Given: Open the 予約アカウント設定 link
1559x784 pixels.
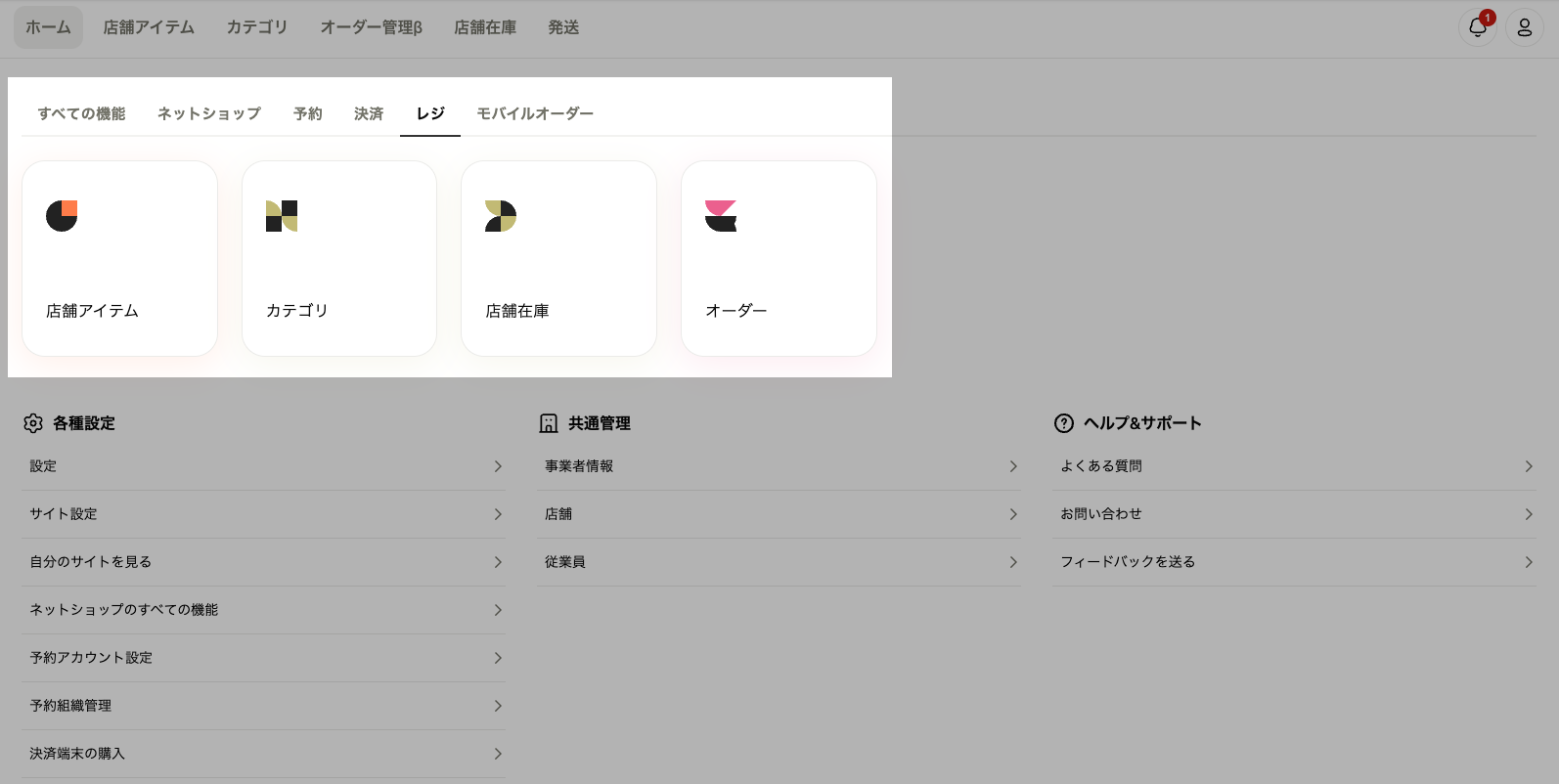Looking at the screenshot, I should pyautogui.click(x=264, y=658).
